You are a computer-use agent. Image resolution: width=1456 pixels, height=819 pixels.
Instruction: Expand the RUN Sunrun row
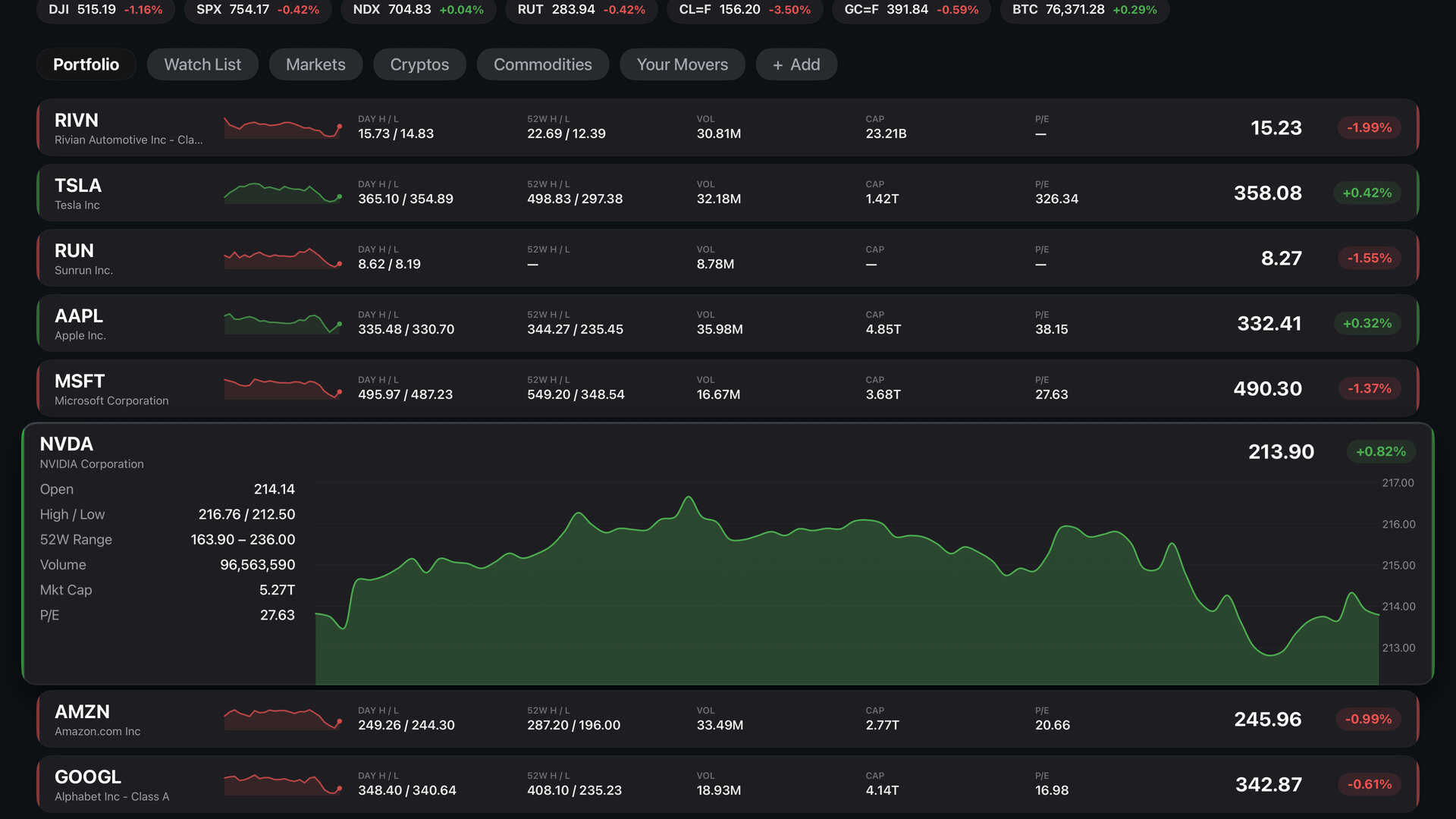pyautogui.click(x=728, y=258)
